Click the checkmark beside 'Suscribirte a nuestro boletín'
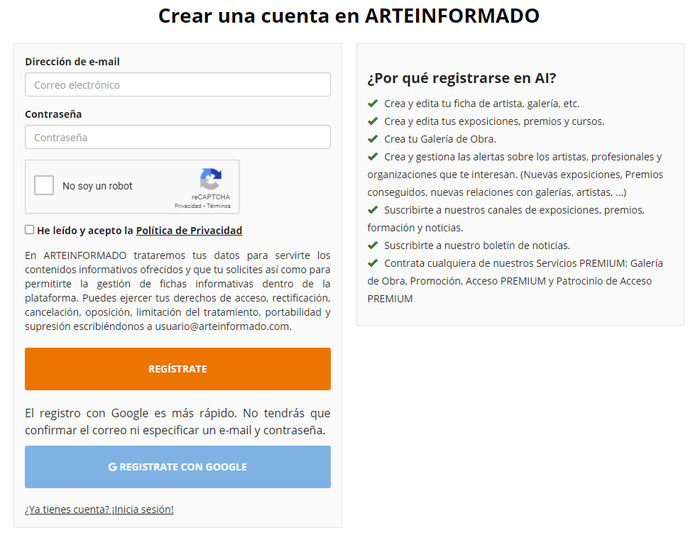Viewport: 700px width, 540px height. click(373, 245)
